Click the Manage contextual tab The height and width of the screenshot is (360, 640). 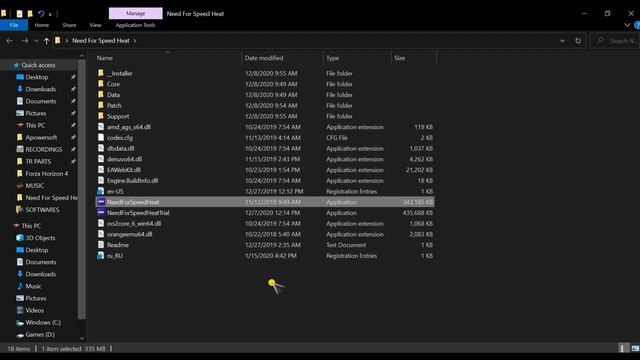point(136,13)
